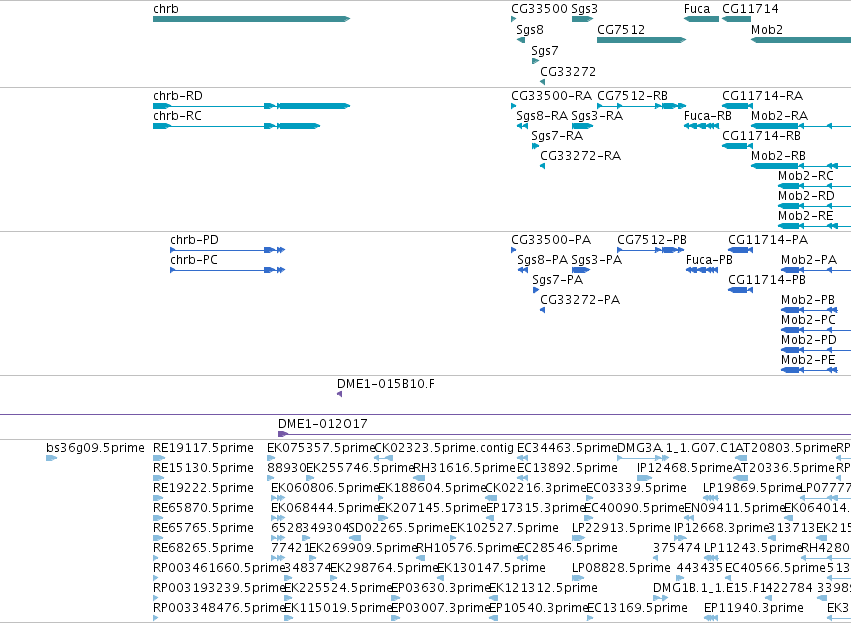Click the Fuca-RB transcript glyph
Screen dimensions: 851x623
pos(701,126)
